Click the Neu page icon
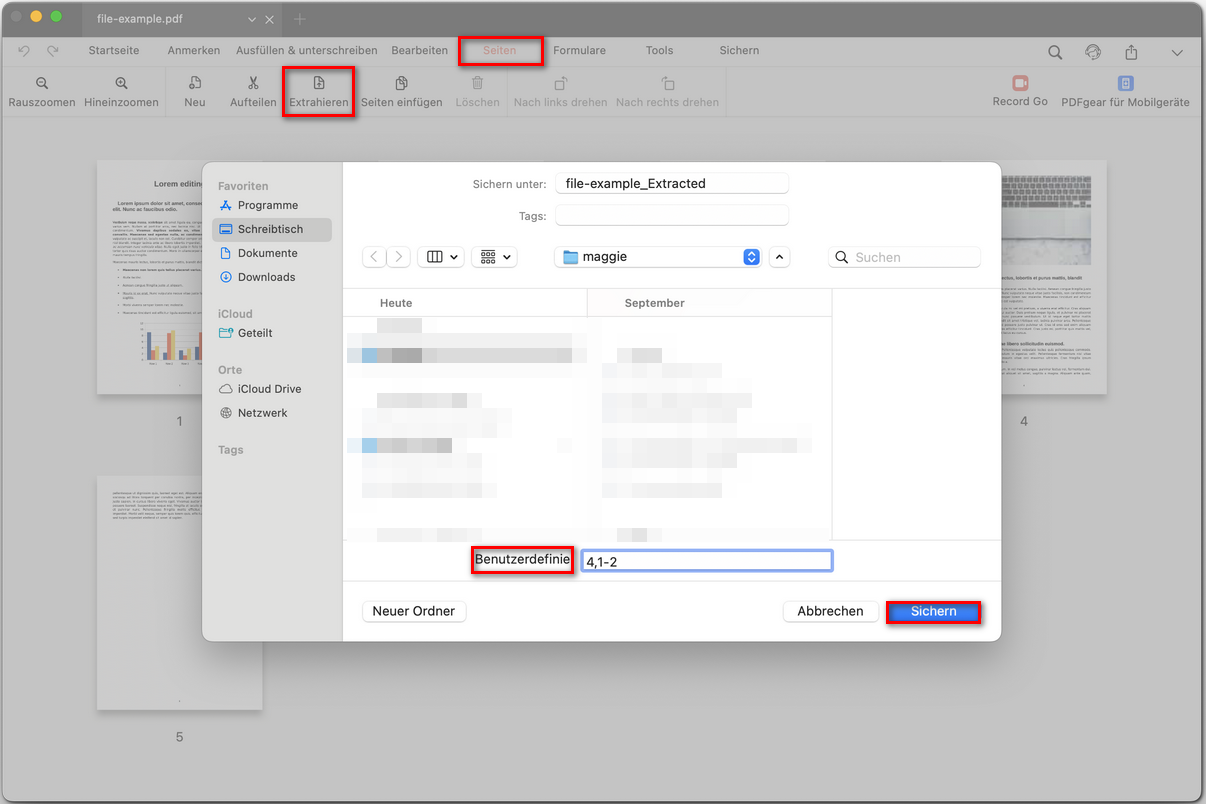Image resolution: width=1206 pixels, height=804 pixels. (195, 84)
